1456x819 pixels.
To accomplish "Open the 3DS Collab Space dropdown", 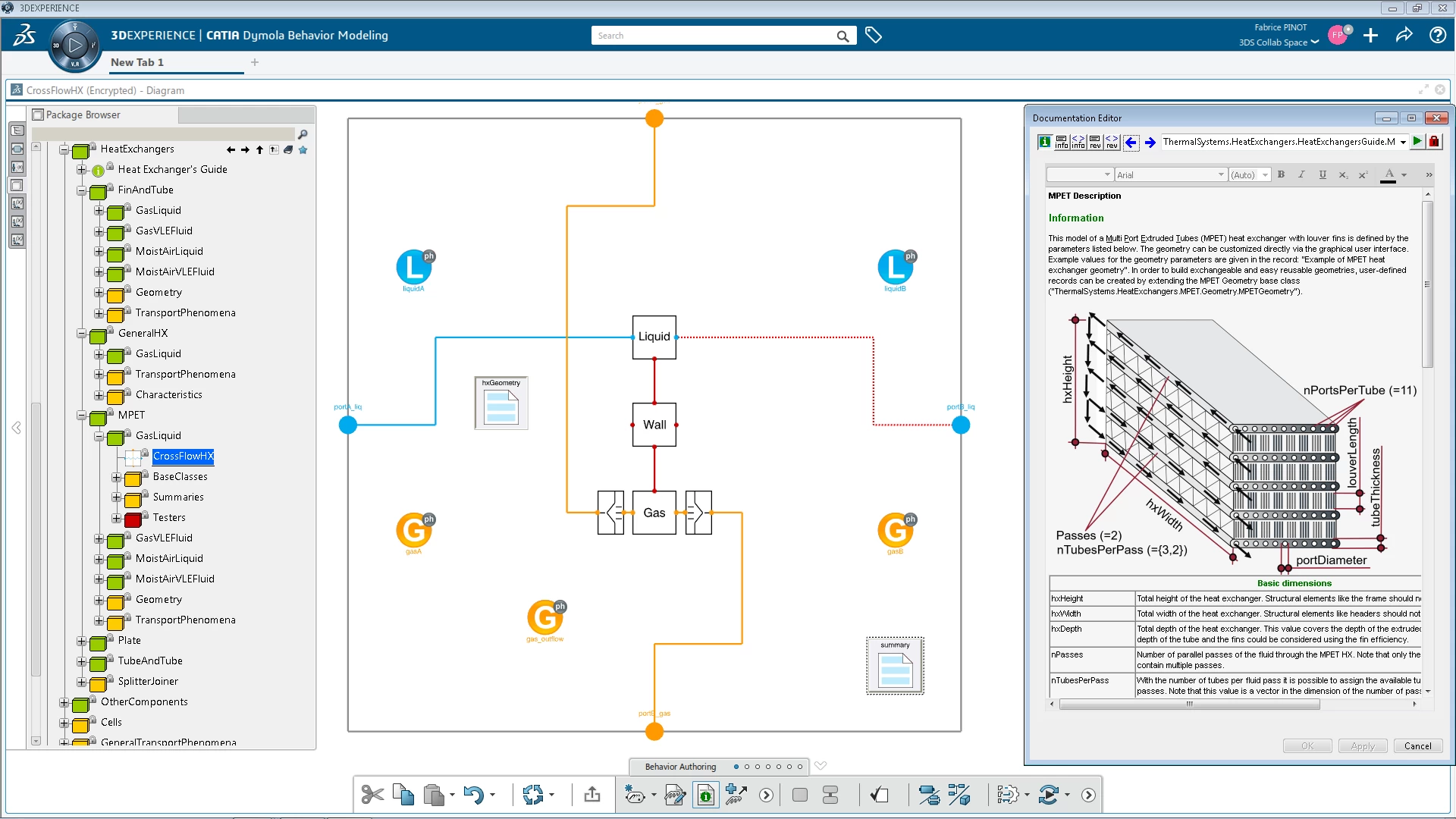I will click(1279, 42).
